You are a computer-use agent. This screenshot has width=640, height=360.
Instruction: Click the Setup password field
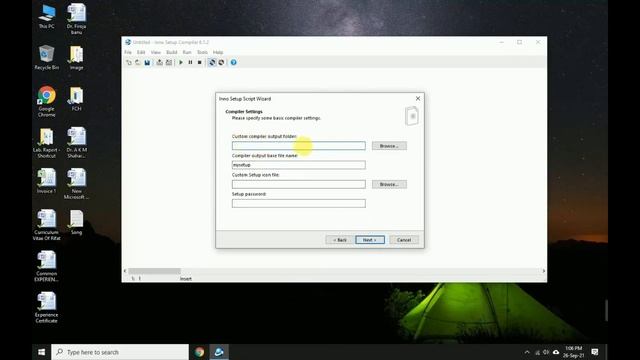pos(298,203)
